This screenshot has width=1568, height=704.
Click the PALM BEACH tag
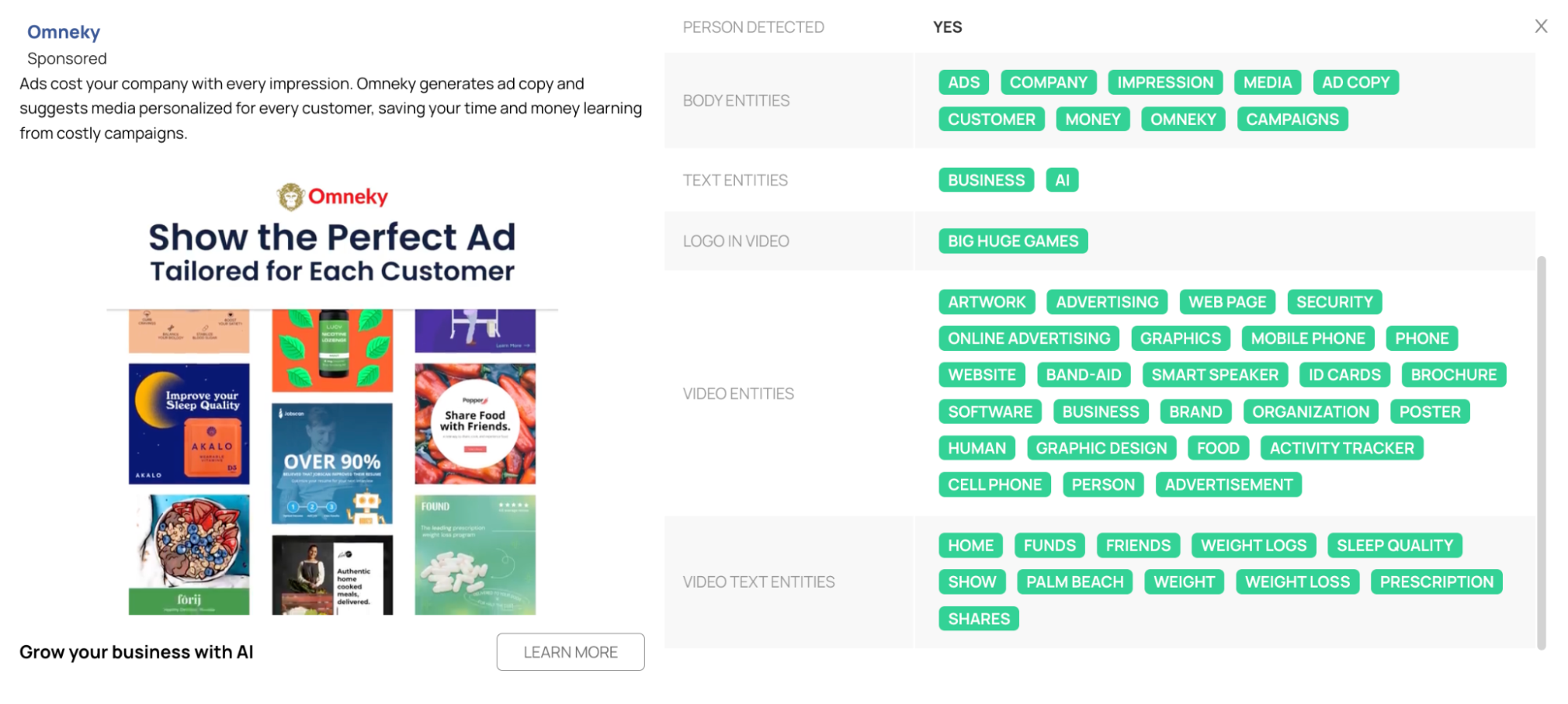pos(1075,582)
